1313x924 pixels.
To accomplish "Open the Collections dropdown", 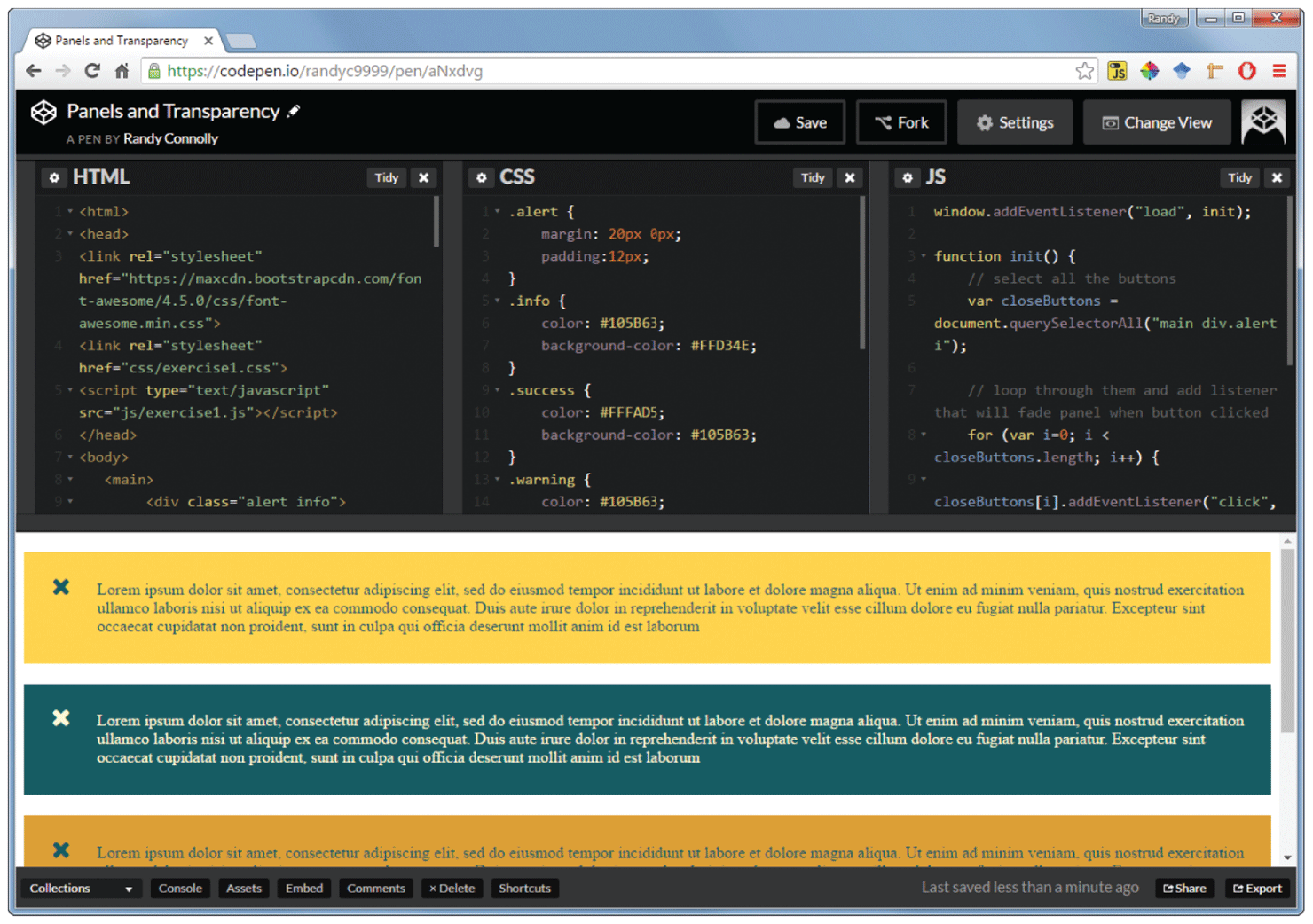I will point(80,888).
